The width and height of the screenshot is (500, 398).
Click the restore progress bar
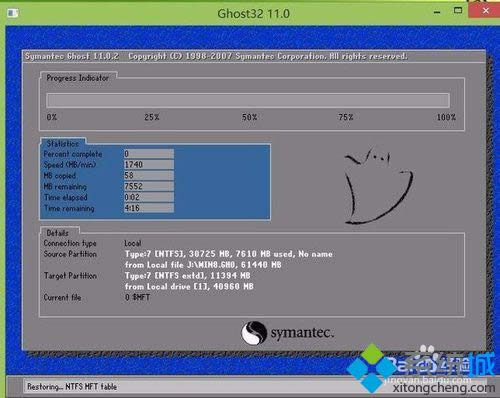coord(248,100)
